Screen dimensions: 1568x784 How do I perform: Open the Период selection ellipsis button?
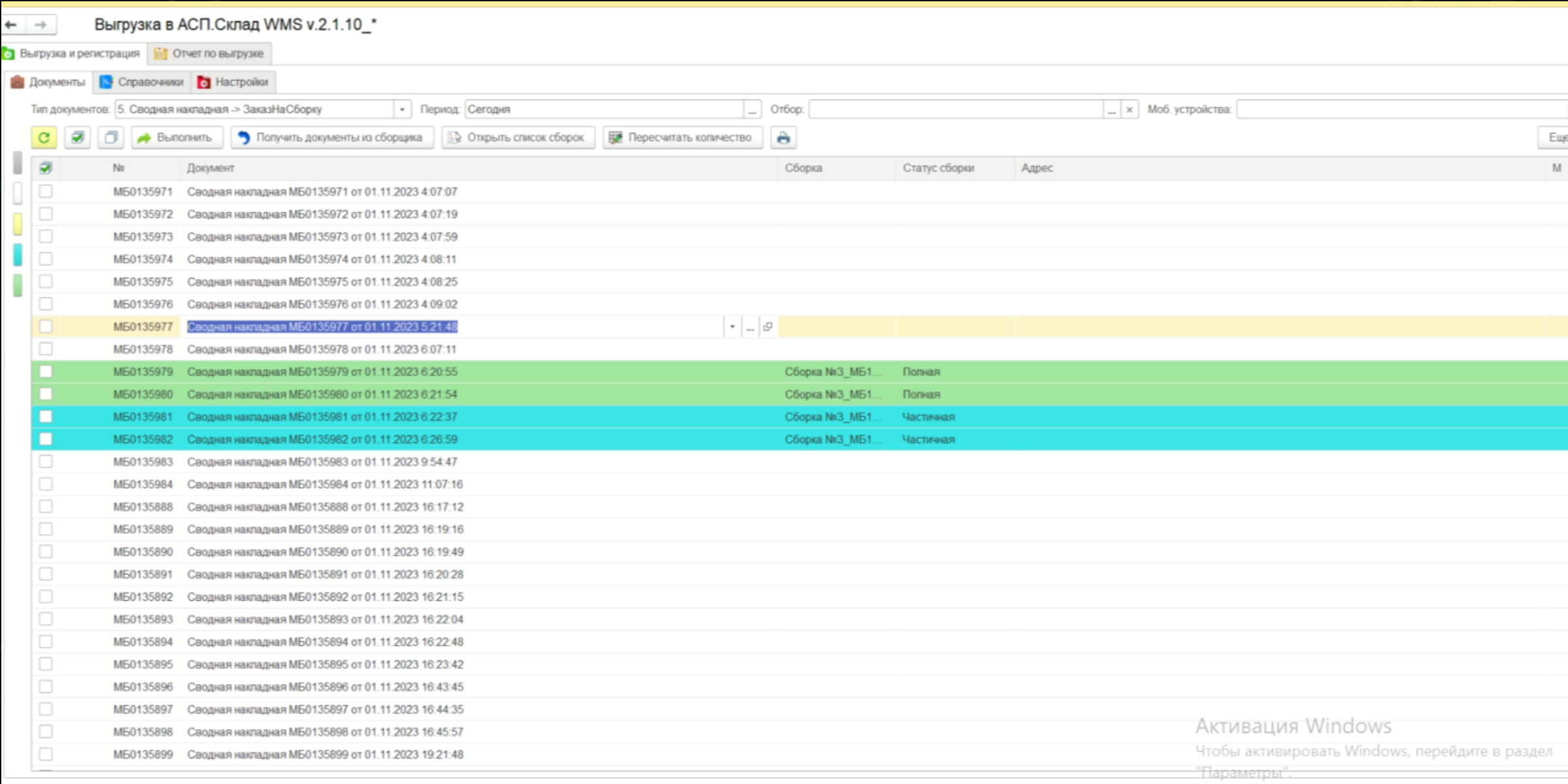[x=752, y=109]
